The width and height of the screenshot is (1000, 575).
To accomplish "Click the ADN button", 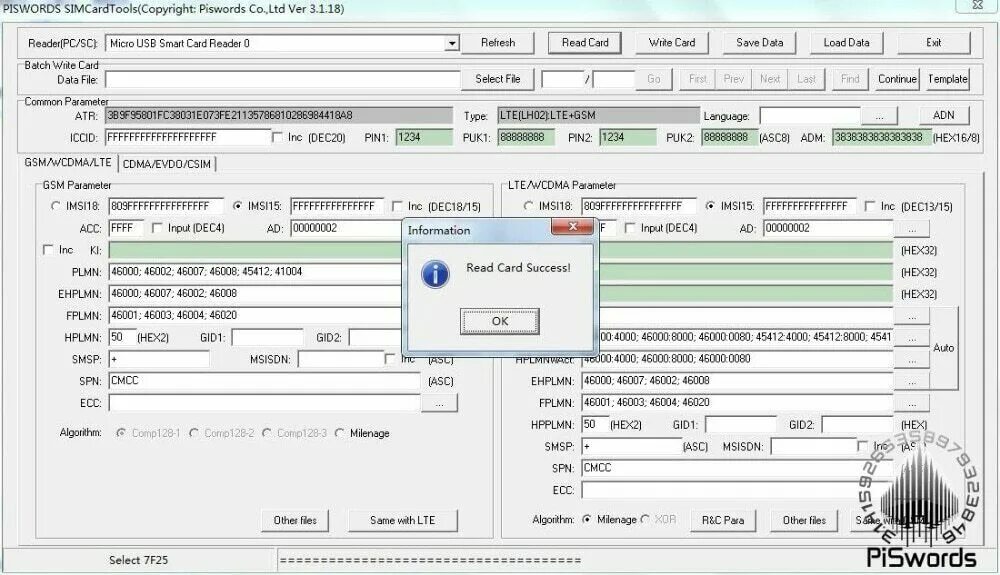I will [943, 115].
